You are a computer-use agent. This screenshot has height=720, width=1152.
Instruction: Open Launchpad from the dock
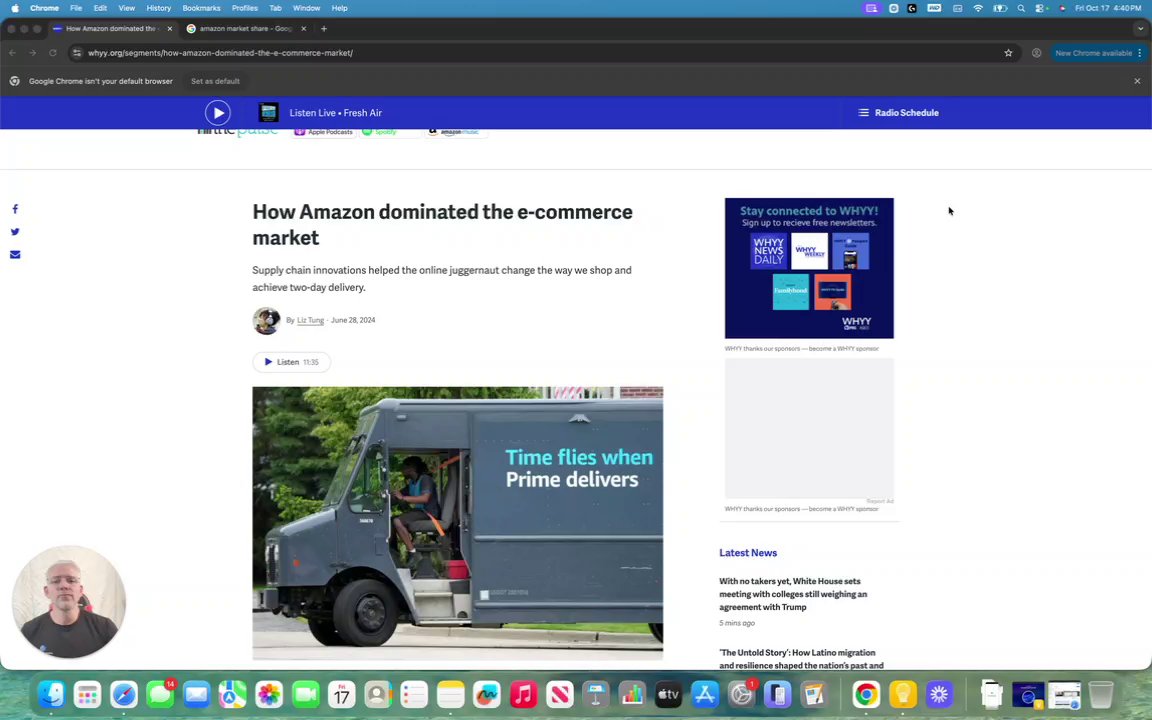coord(87,694)
